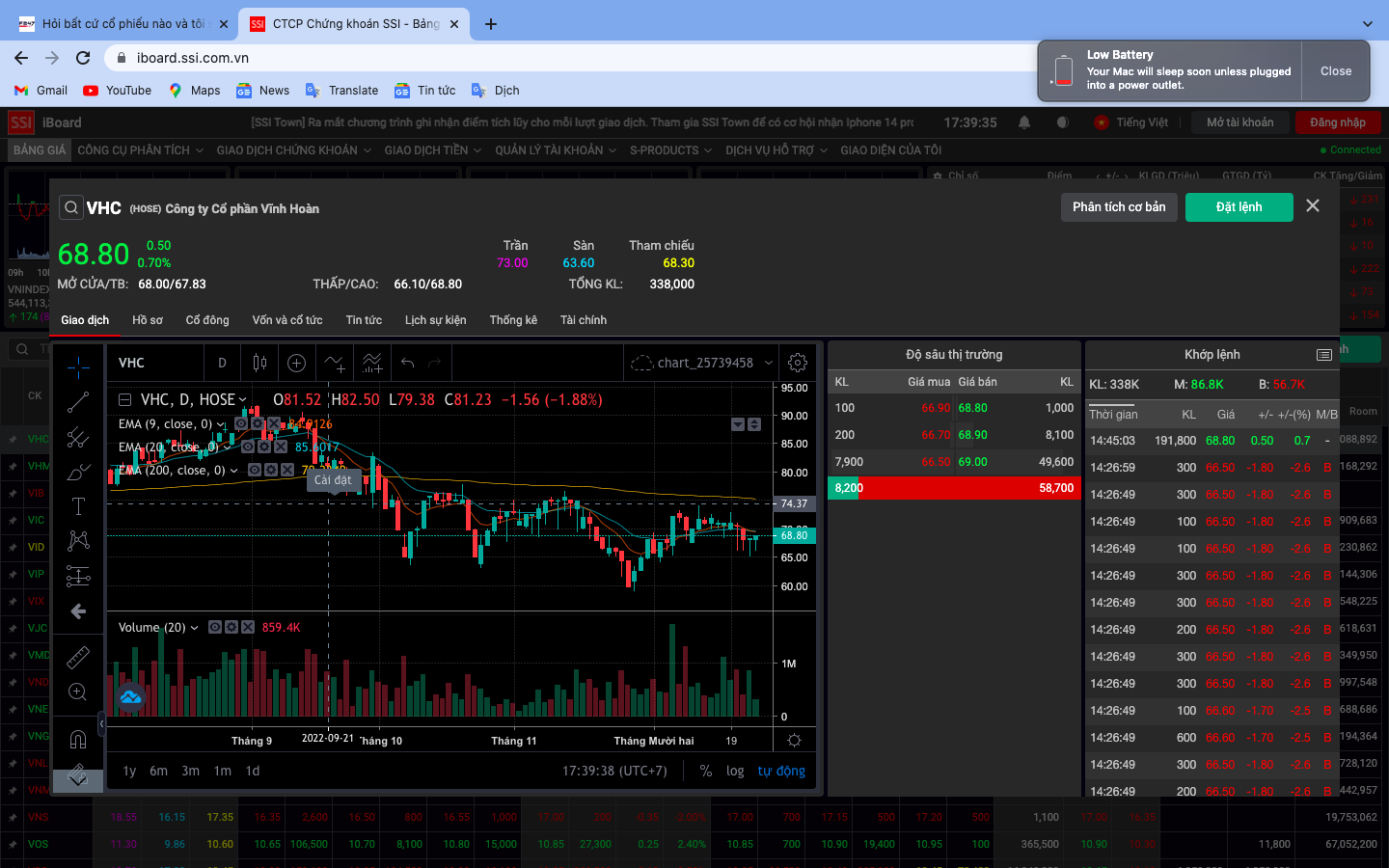Hide the EMA (200) indicator eye

(255, 470)
